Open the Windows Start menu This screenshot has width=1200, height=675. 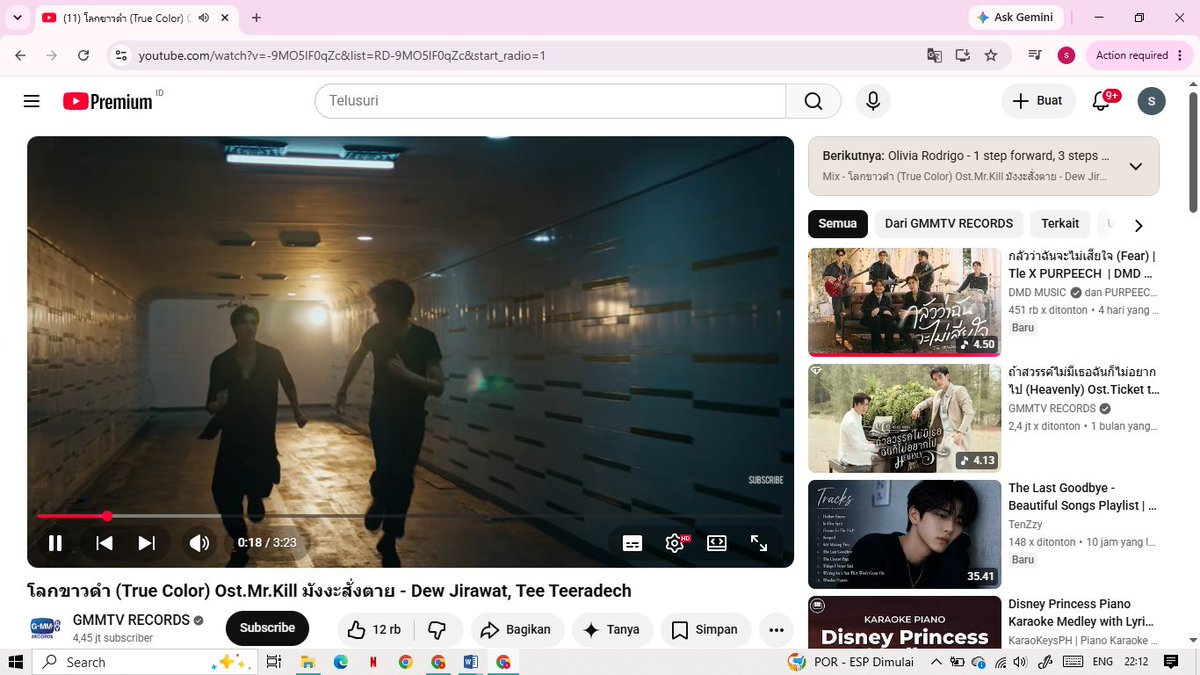[x=15, y=662]
